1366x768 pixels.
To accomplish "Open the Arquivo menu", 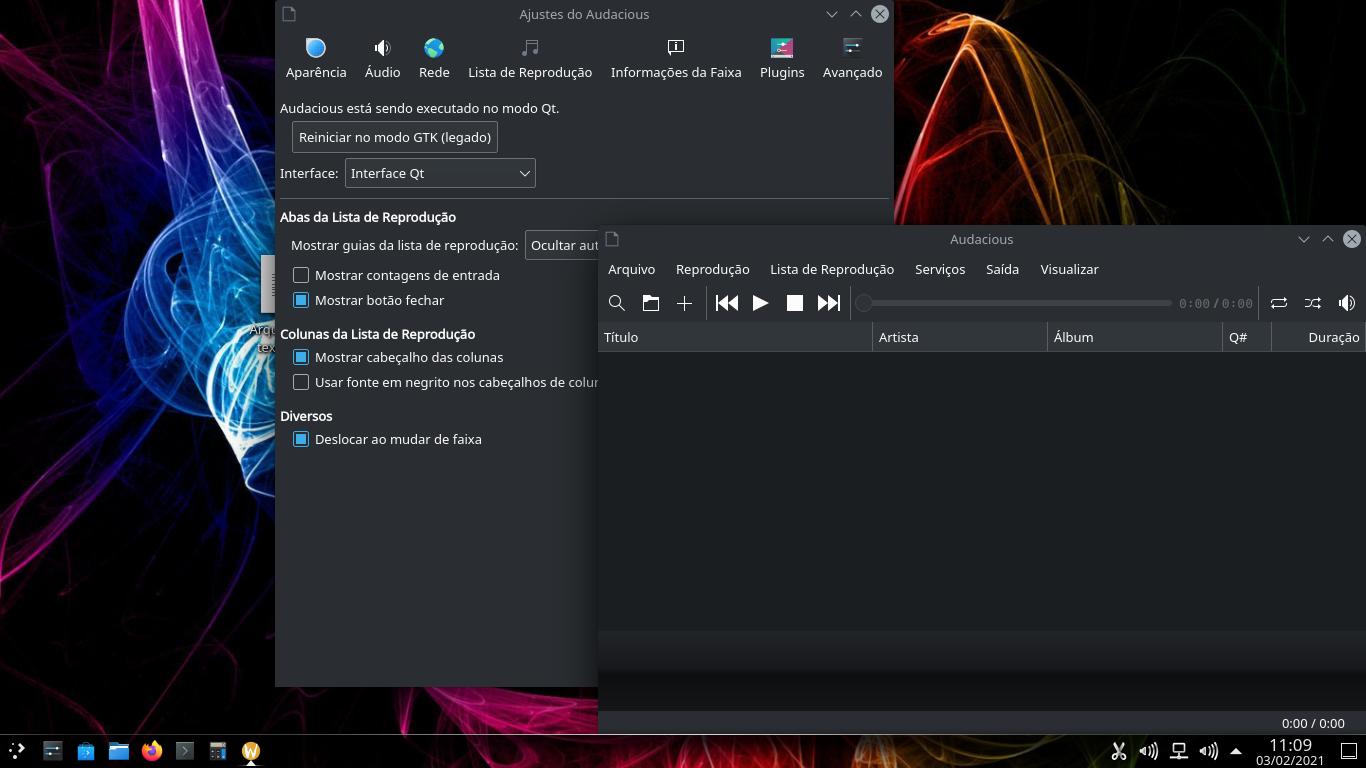I will (x=632, y=269).
